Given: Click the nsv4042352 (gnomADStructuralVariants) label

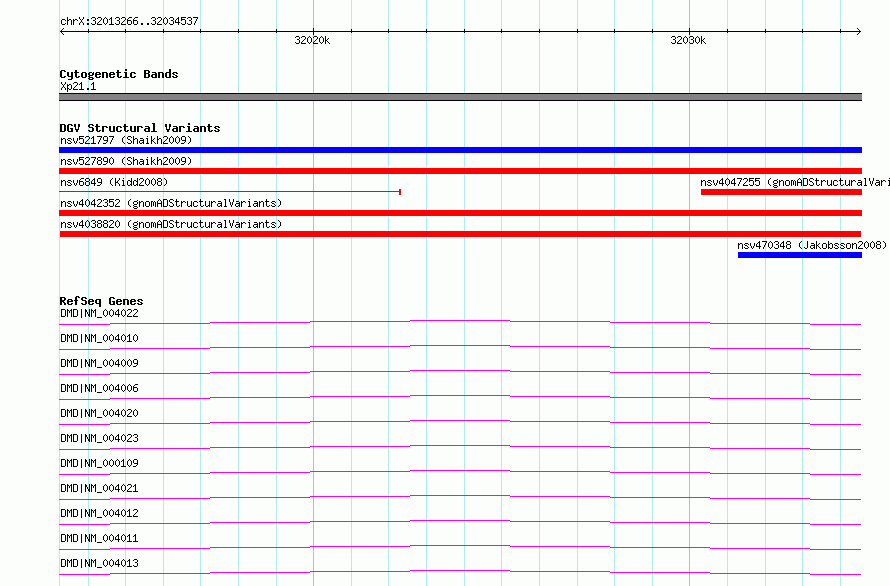Looking at the screenshot, I should pyautogui.click(x=171, y=203).
